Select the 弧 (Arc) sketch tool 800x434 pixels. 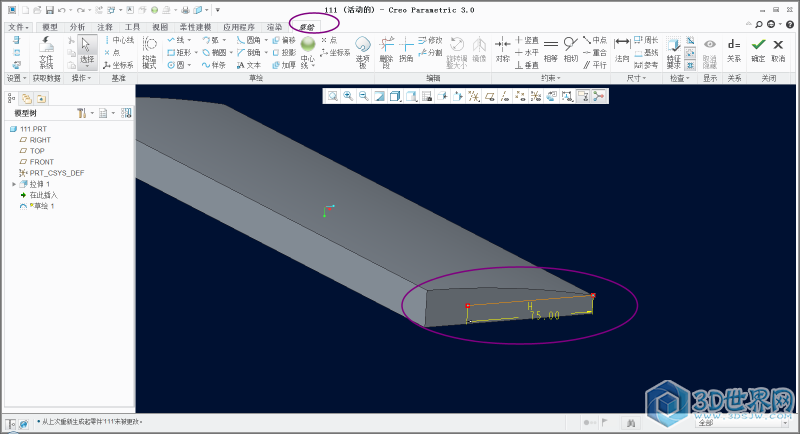[x=210, y=40]
